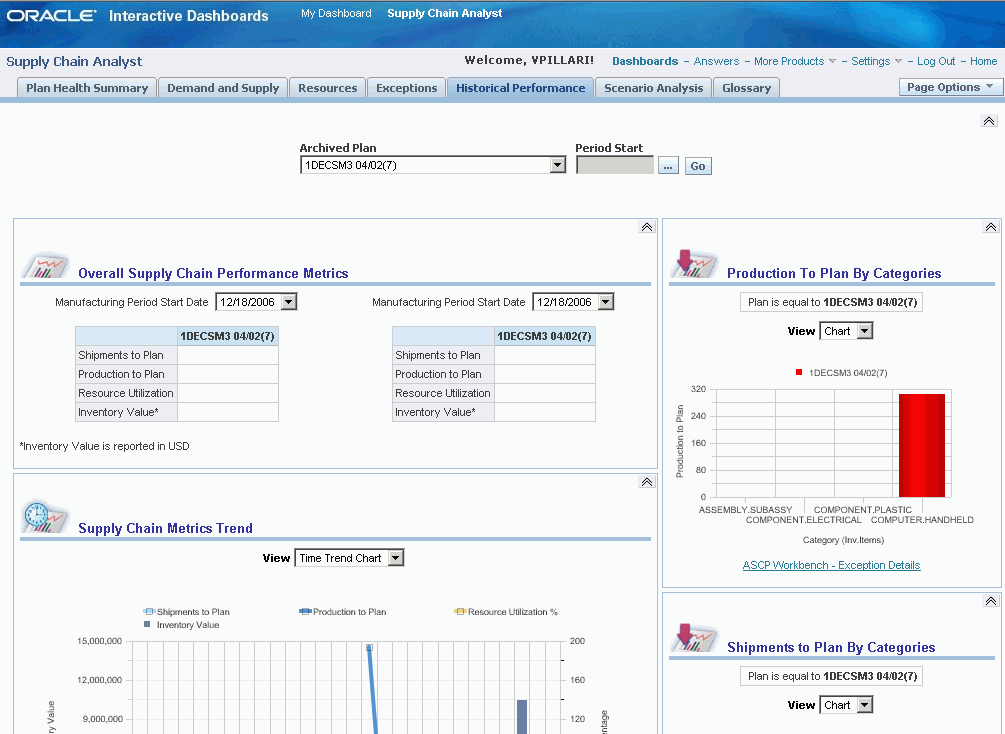Open Supply Chain Analyst dashboard in header
The width and height of the screenshot is (1005, 734).
pos(444,13)
